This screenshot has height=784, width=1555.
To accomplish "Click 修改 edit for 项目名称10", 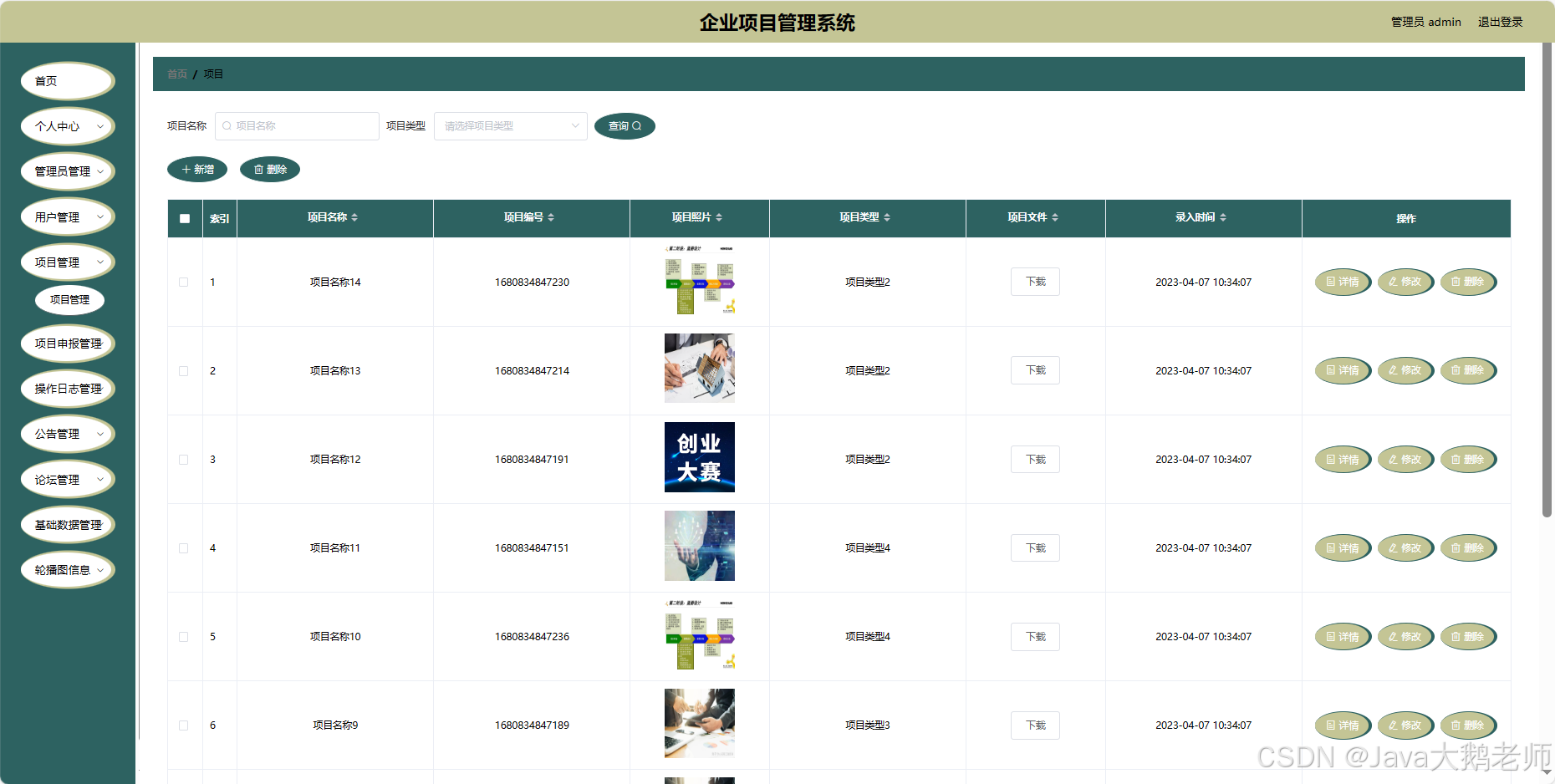I will pyautogui.click(x=1405, y=637).
